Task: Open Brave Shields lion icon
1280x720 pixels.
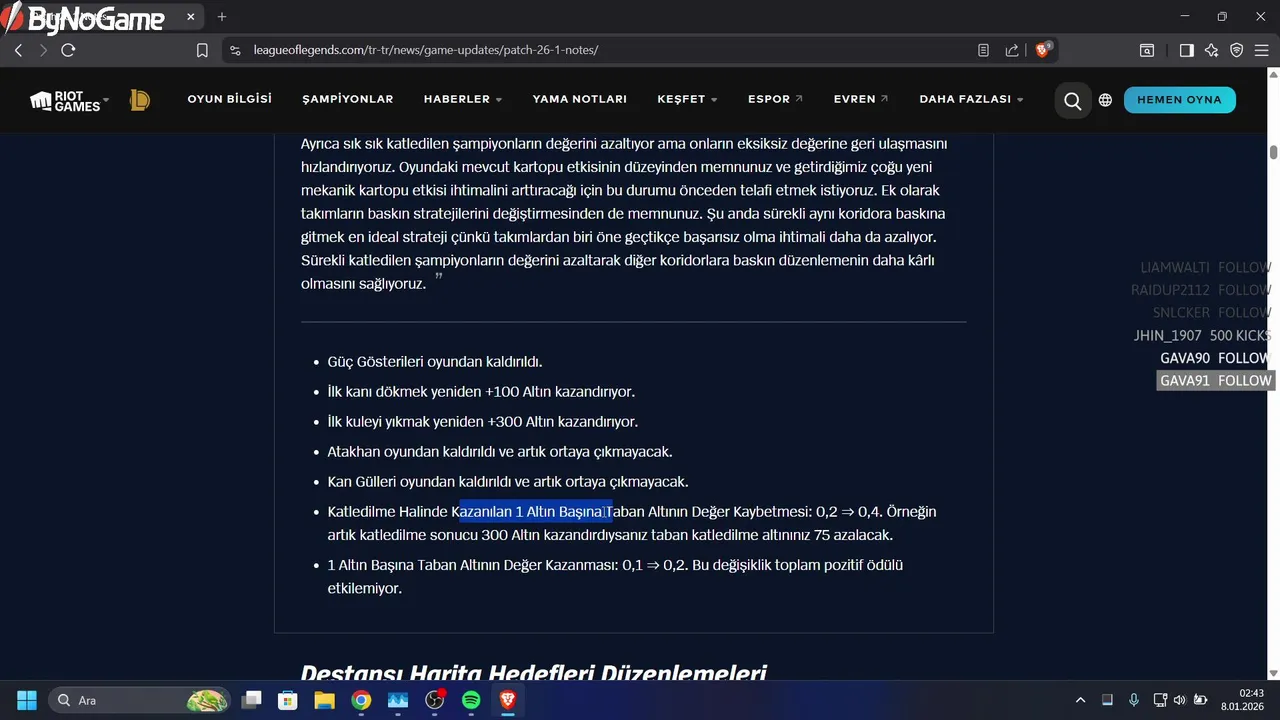Action: click(1043, 50)
